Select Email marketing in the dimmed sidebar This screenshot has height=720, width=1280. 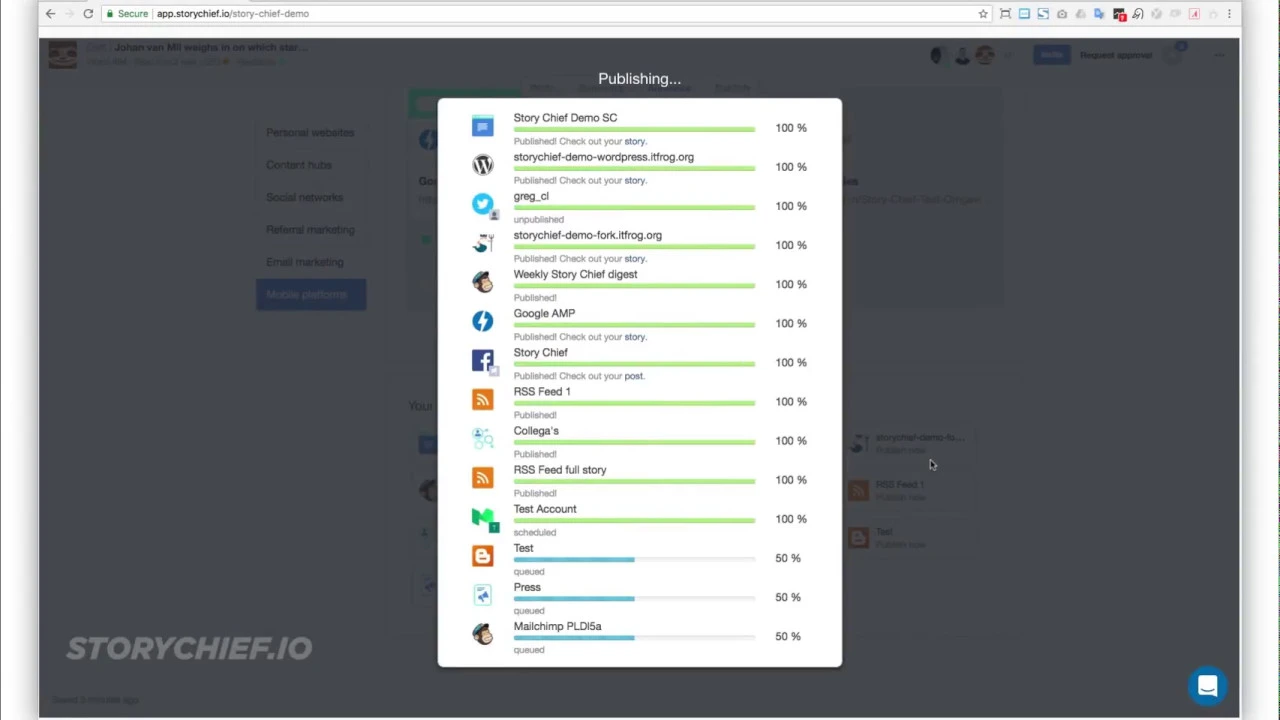(x=305, y=262)
